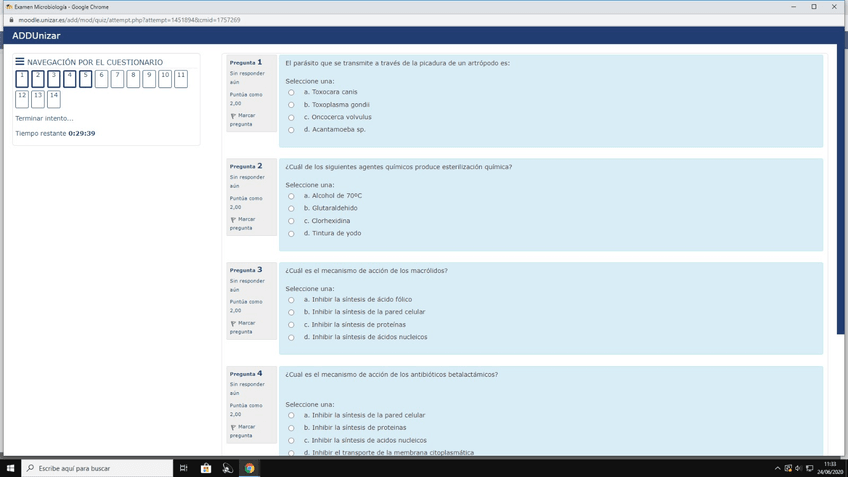Click the volume icon in system tray
848x477 pixels.
pos(798,468)
